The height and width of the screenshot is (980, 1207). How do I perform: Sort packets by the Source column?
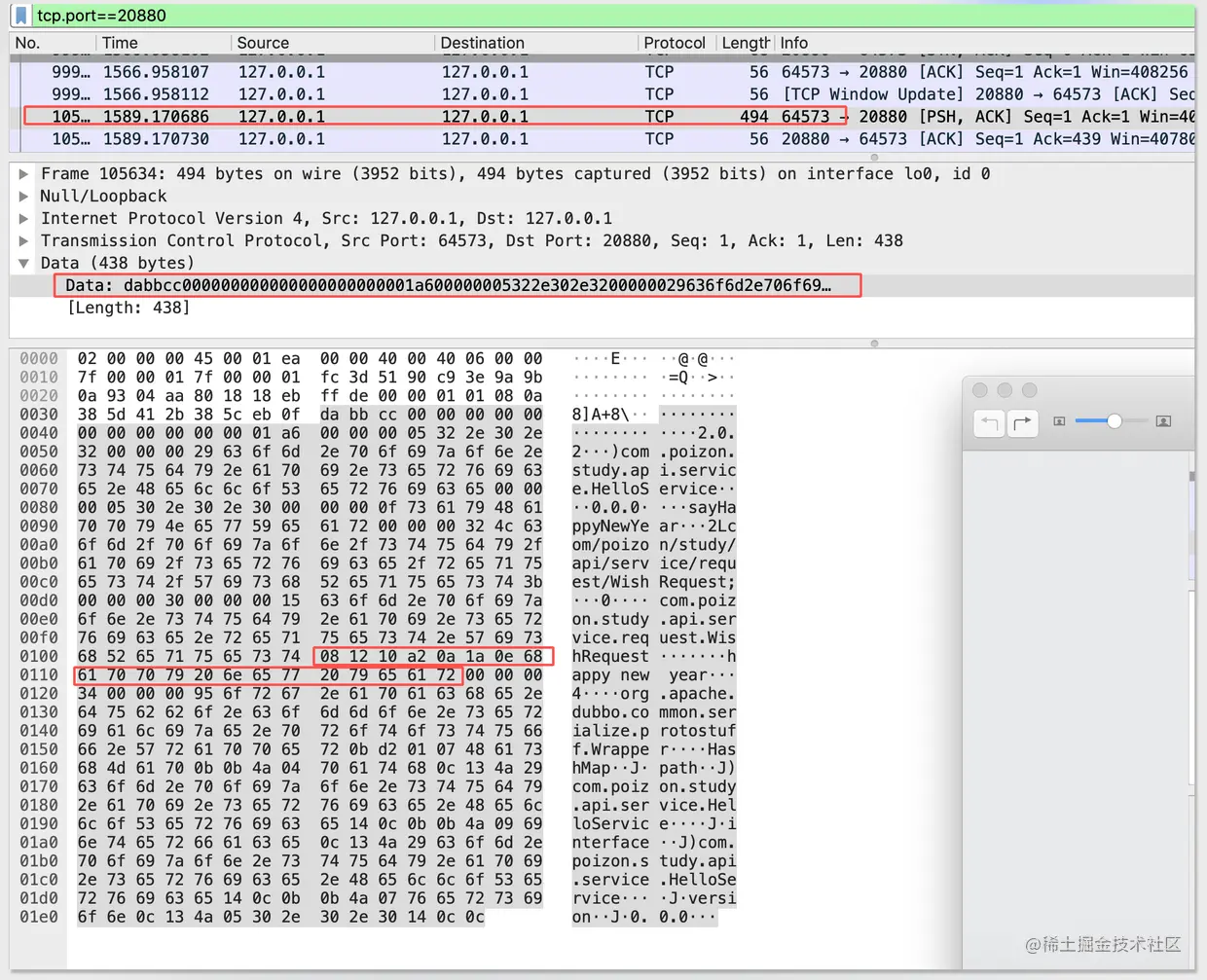click(333, 43)
